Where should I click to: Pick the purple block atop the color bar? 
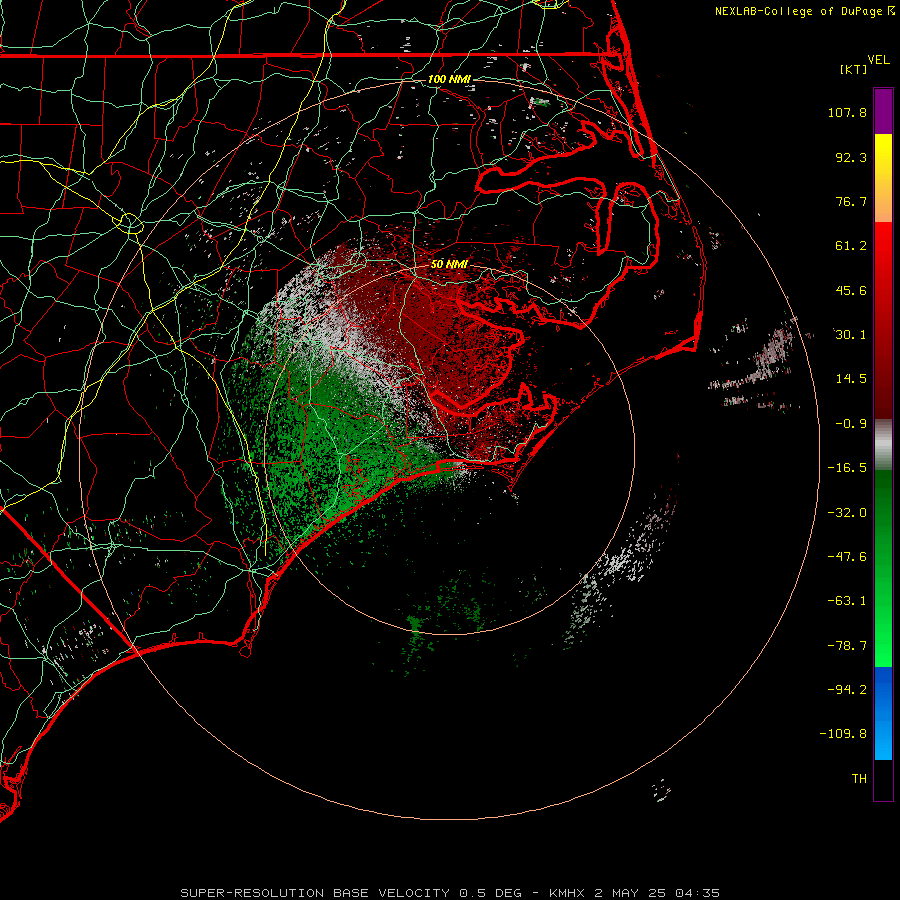tap(883, 111)
